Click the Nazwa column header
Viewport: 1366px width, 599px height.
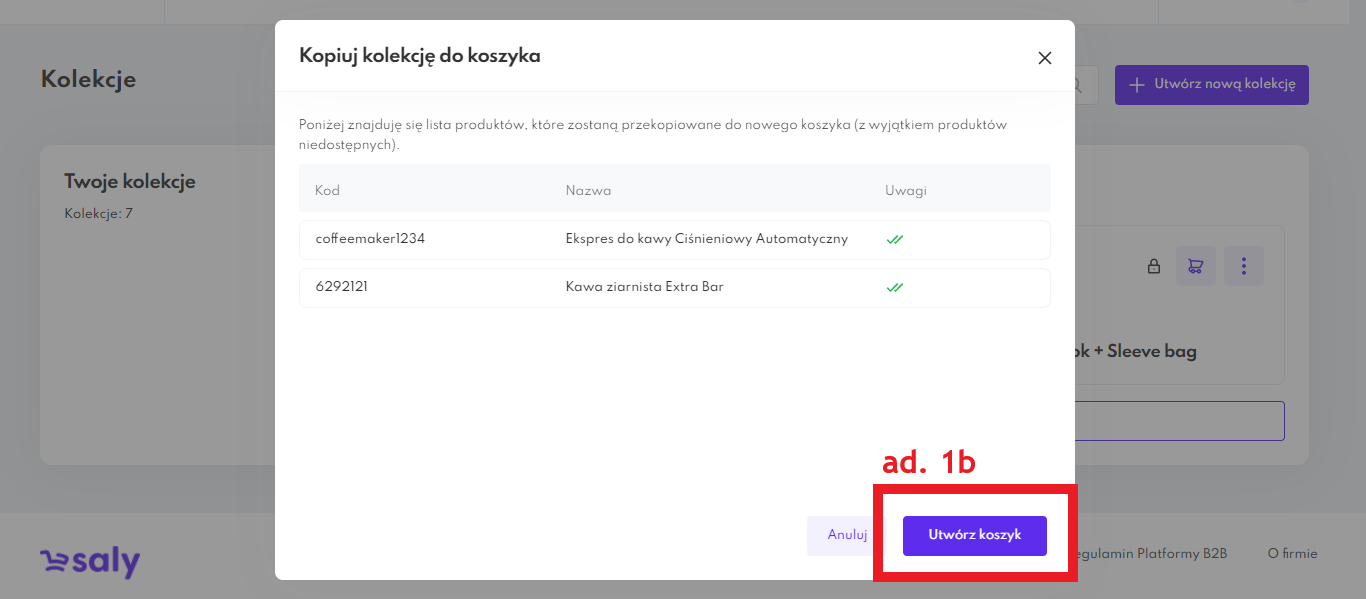click(588, 191)
